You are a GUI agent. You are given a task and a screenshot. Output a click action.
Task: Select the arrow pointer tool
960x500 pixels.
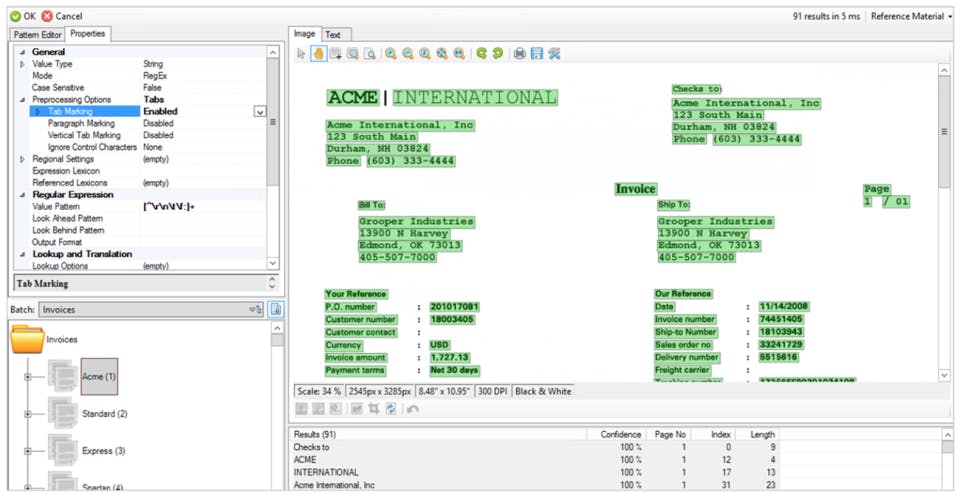pos(301,54)
